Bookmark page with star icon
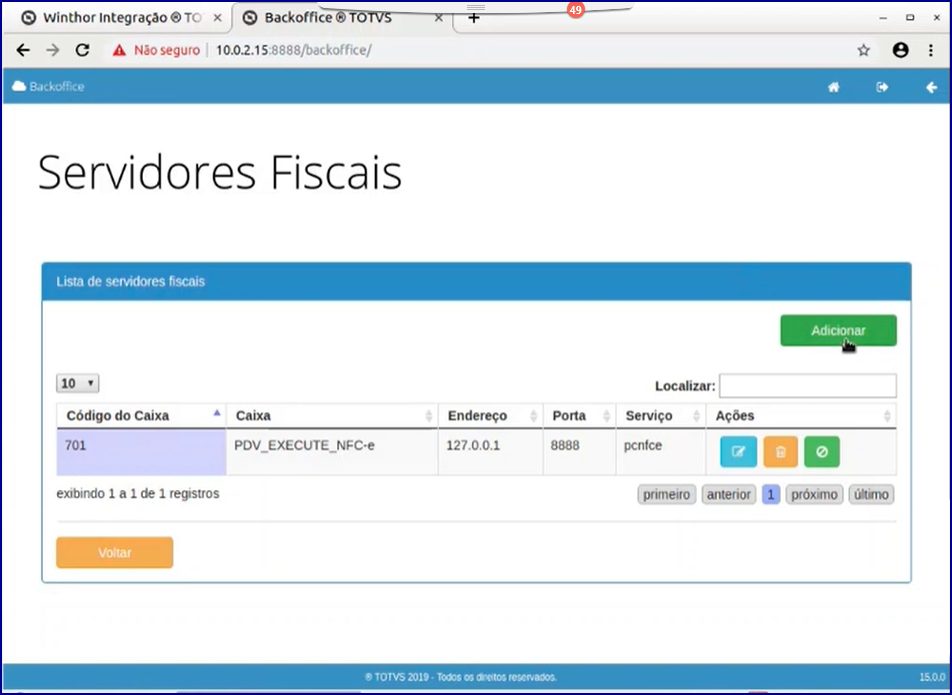 [x=863, y=50]
